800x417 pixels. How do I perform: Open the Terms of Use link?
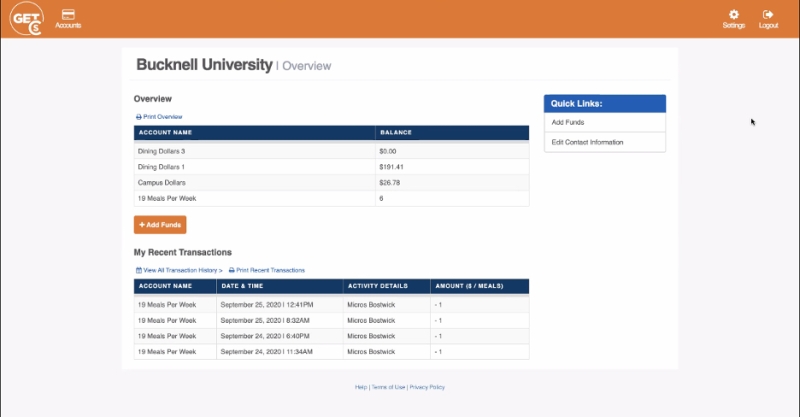pos(388,387)
